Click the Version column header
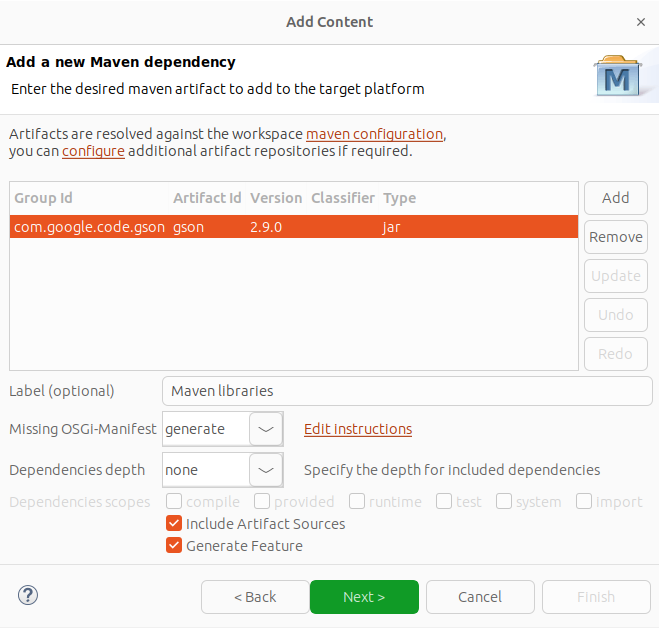Screen dimensions: 659x628 pos(276,198)
